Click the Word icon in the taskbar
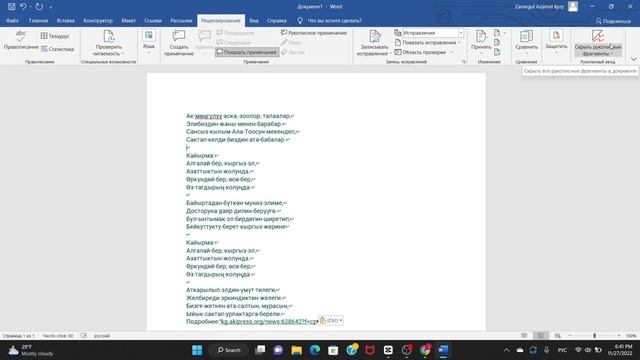 coord(443,350)
